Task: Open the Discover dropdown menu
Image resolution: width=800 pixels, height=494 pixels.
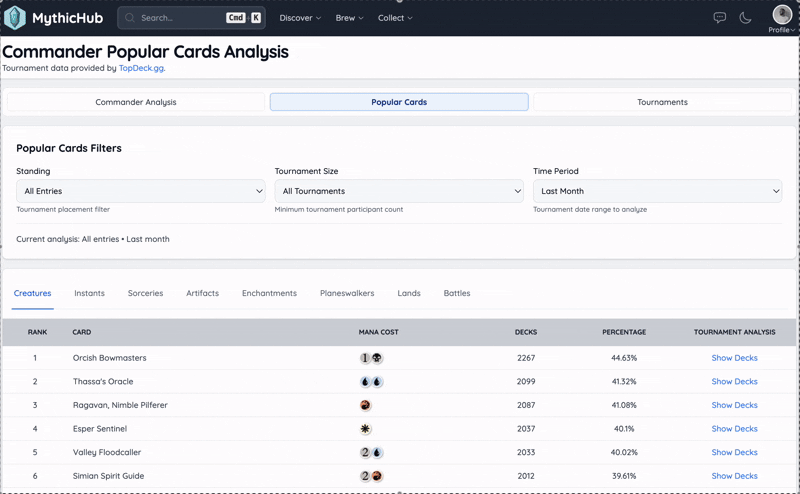Action: click(x=300, y=18)
